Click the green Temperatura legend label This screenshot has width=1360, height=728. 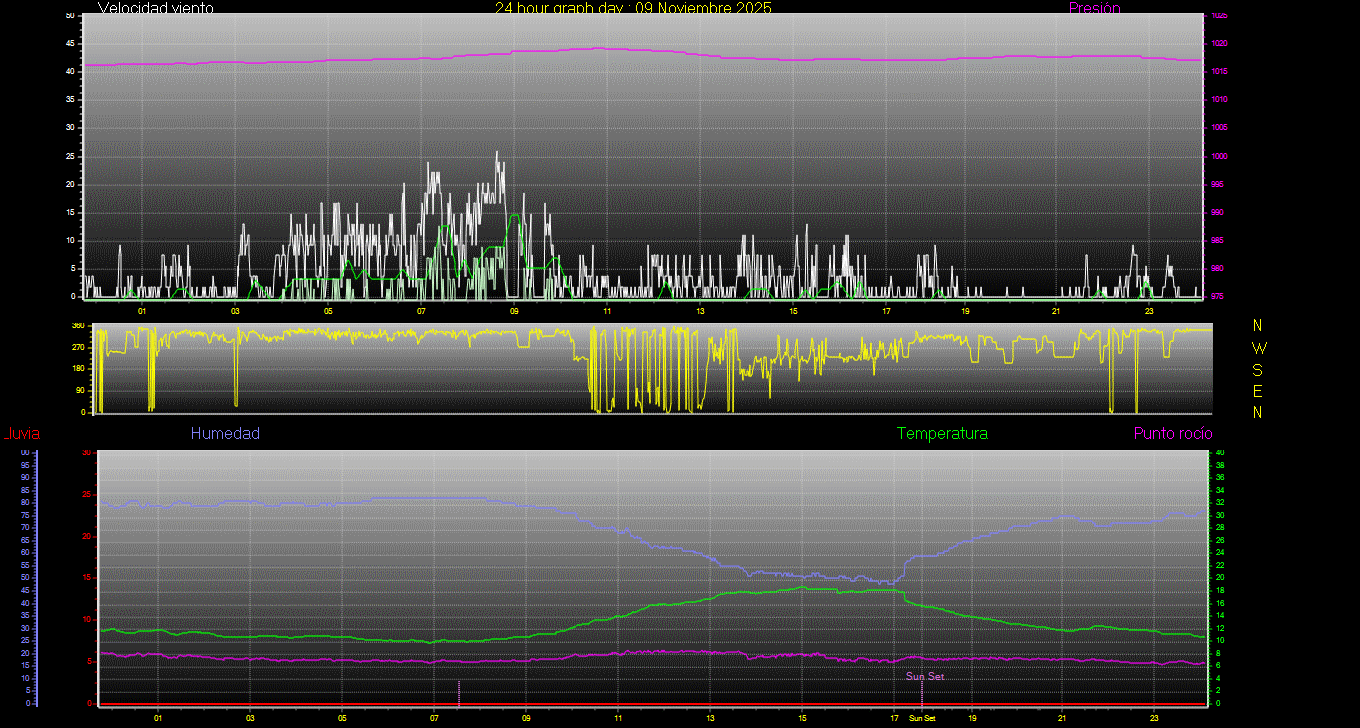point(942,434)
